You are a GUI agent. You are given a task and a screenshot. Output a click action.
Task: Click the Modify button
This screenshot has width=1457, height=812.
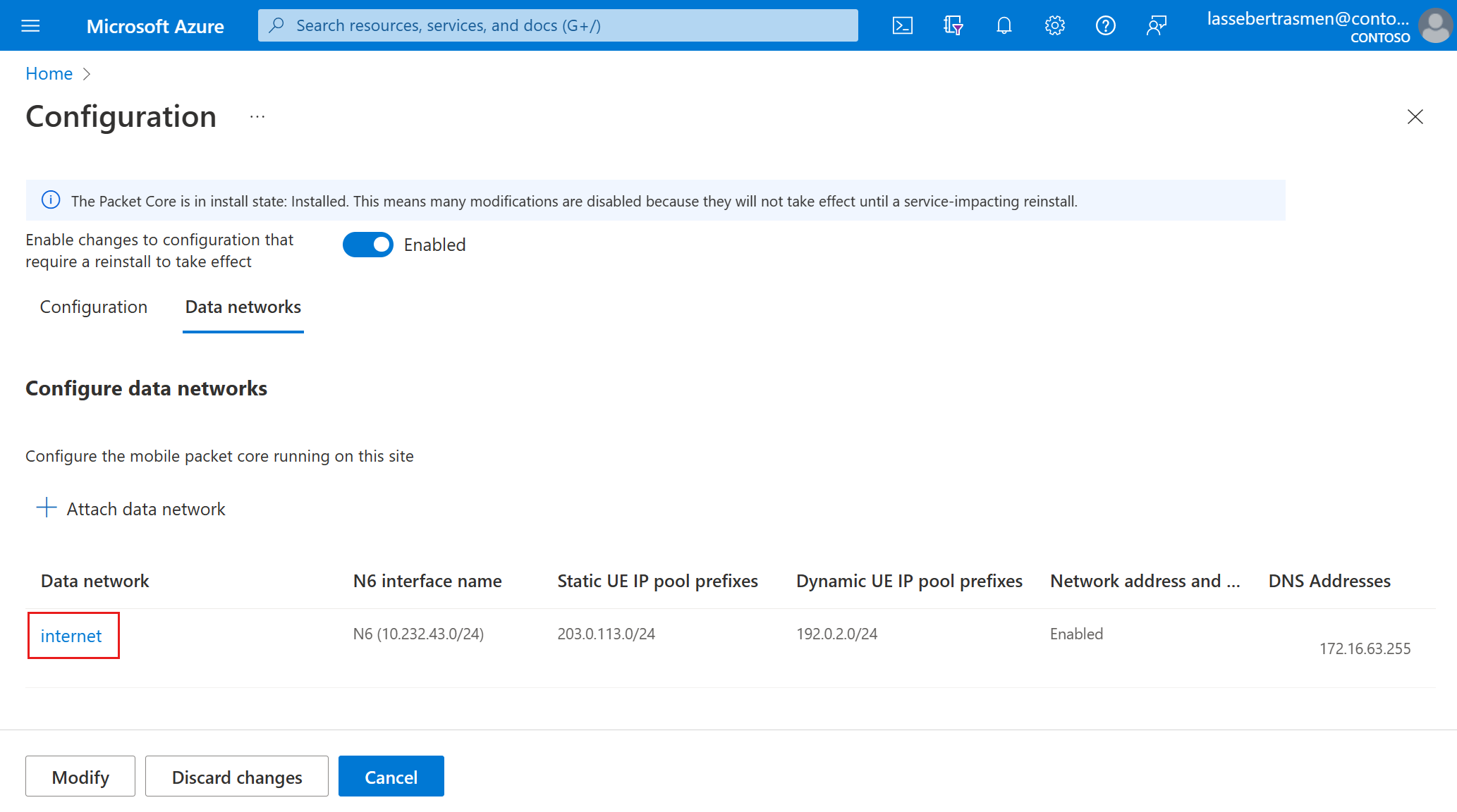(x=79, y=777)
